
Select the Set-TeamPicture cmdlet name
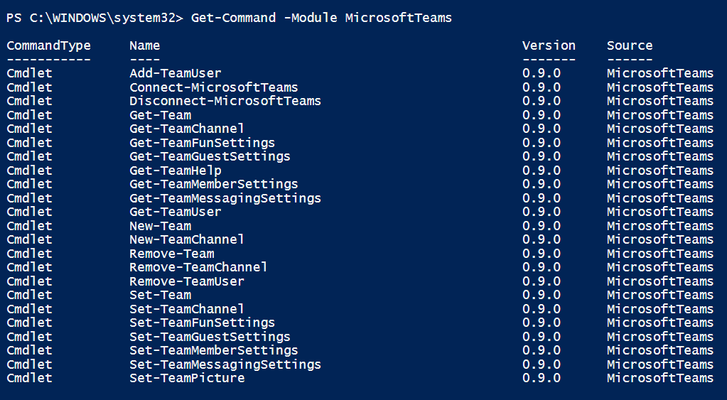pos(186,378)
